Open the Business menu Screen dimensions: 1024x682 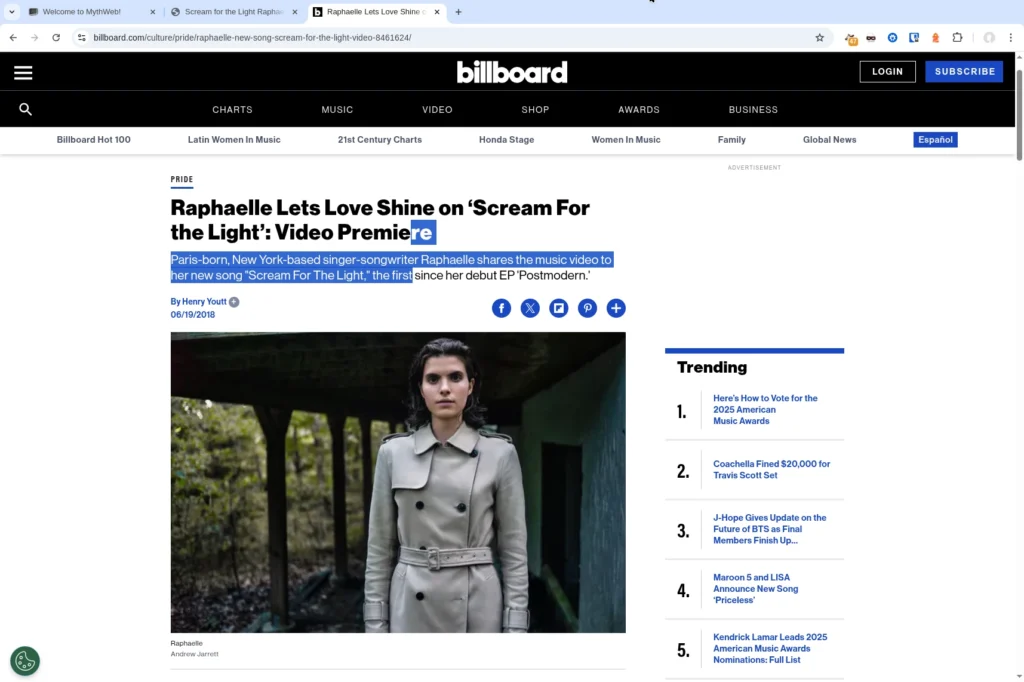click(x=753, y=110)
